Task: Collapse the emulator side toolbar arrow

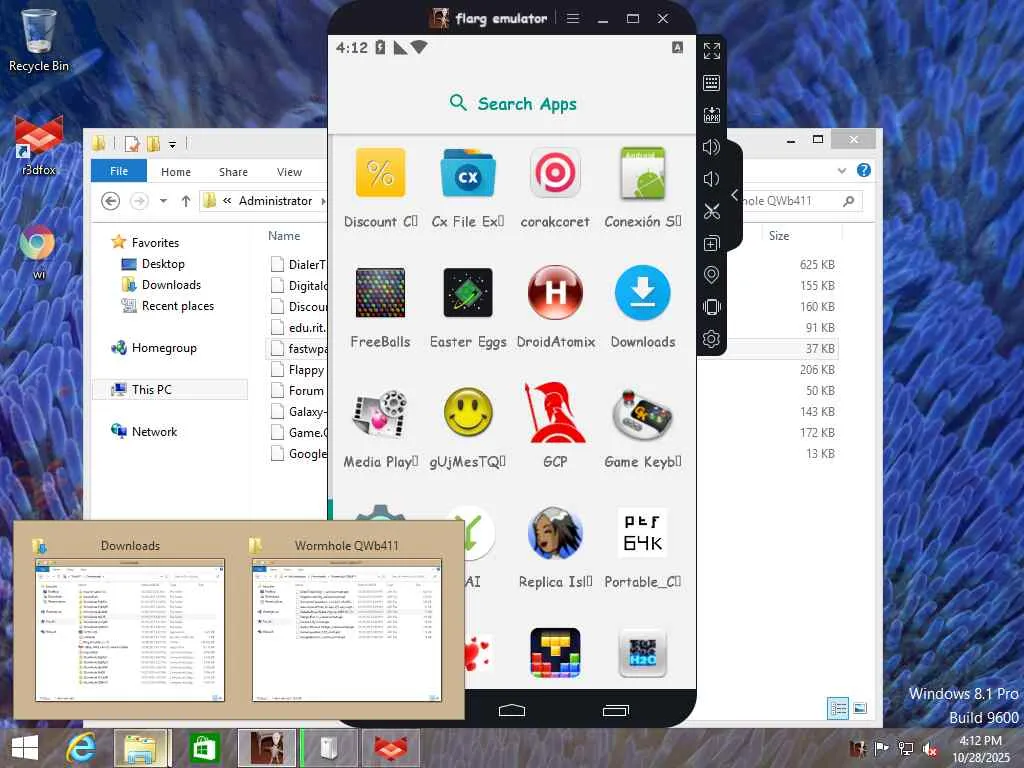Action: 735,195
